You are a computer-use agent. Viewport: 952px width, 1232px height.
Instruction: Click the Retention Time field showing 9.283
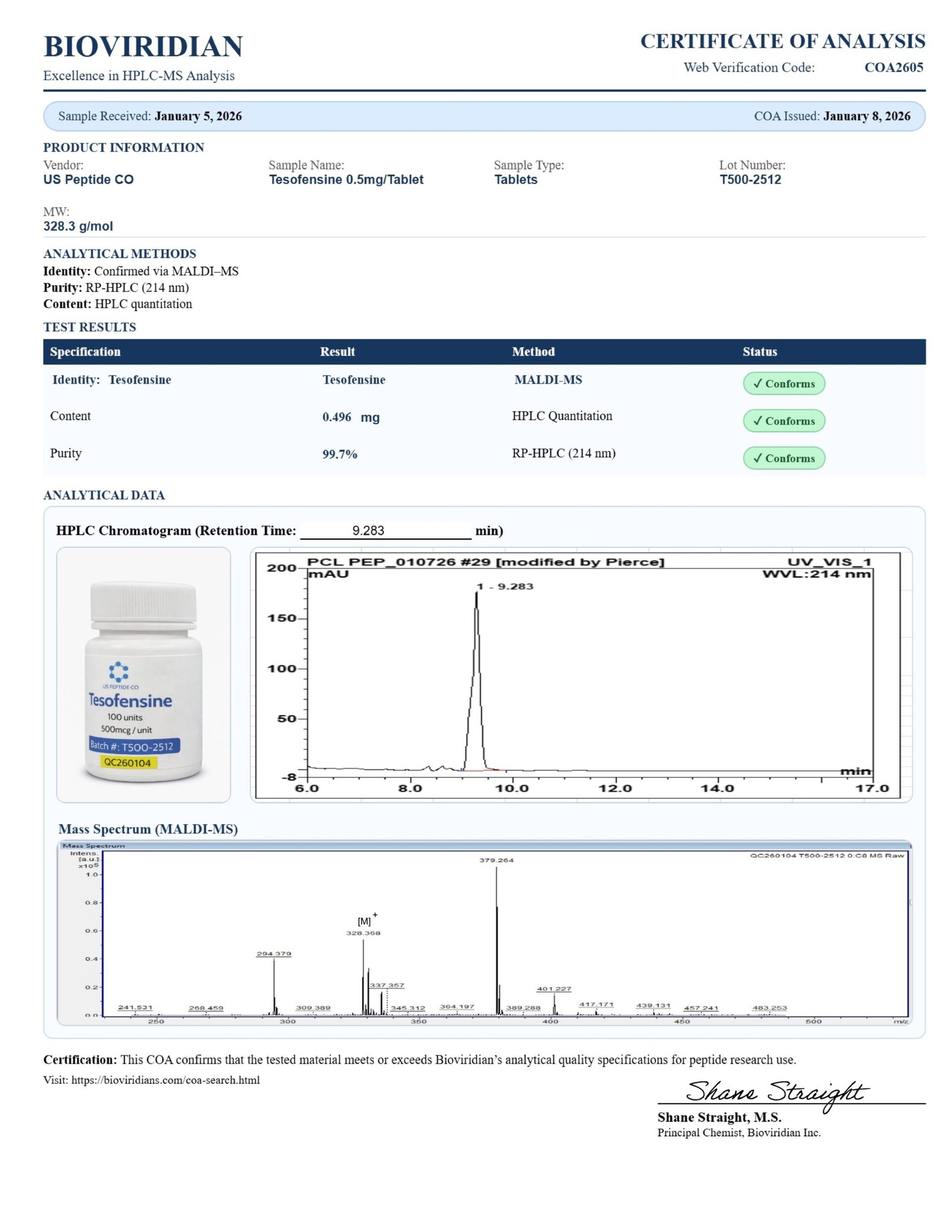pos(385,531)
